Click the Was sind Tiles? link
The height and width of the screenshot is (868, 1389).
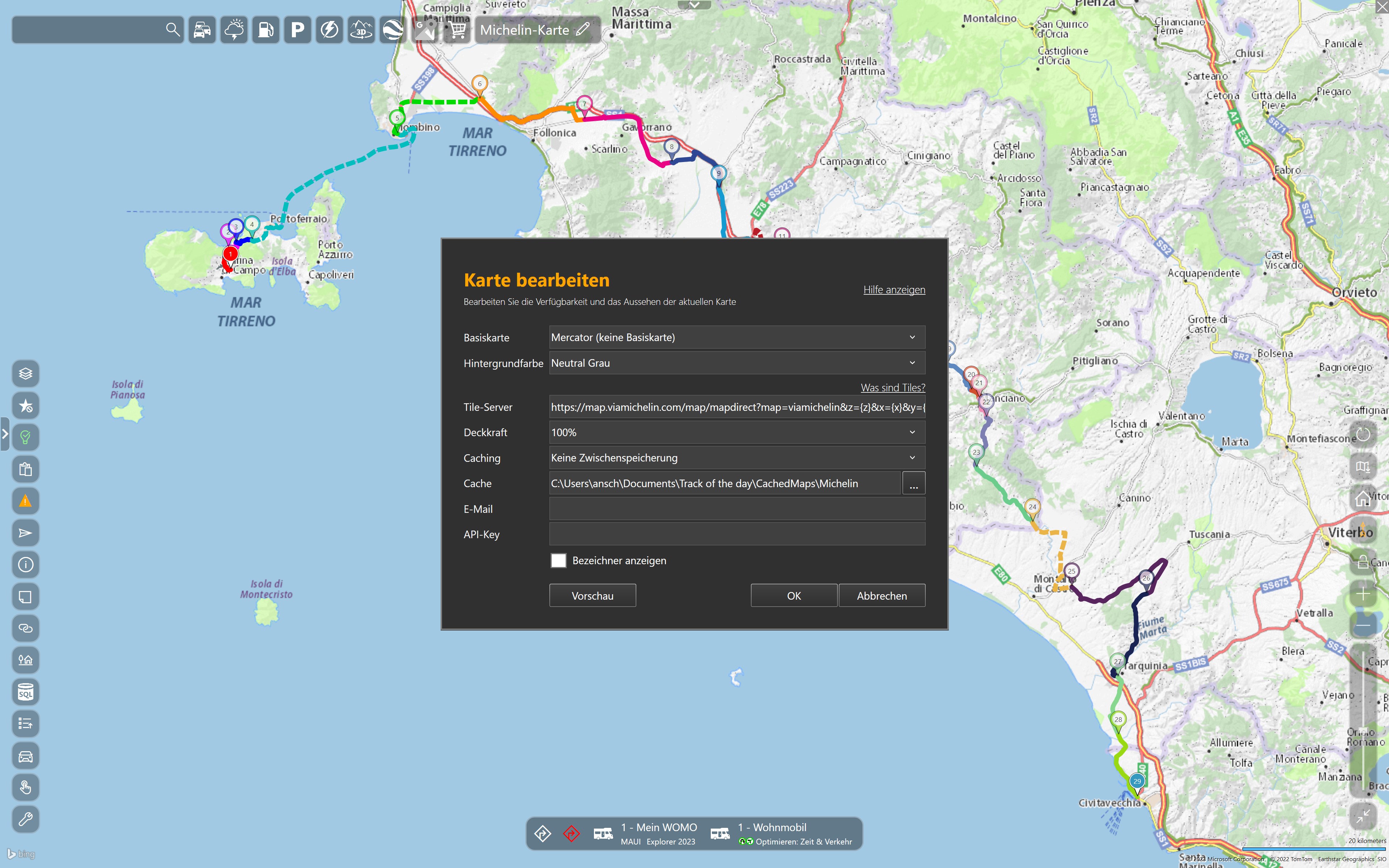[x=892, y=387]
